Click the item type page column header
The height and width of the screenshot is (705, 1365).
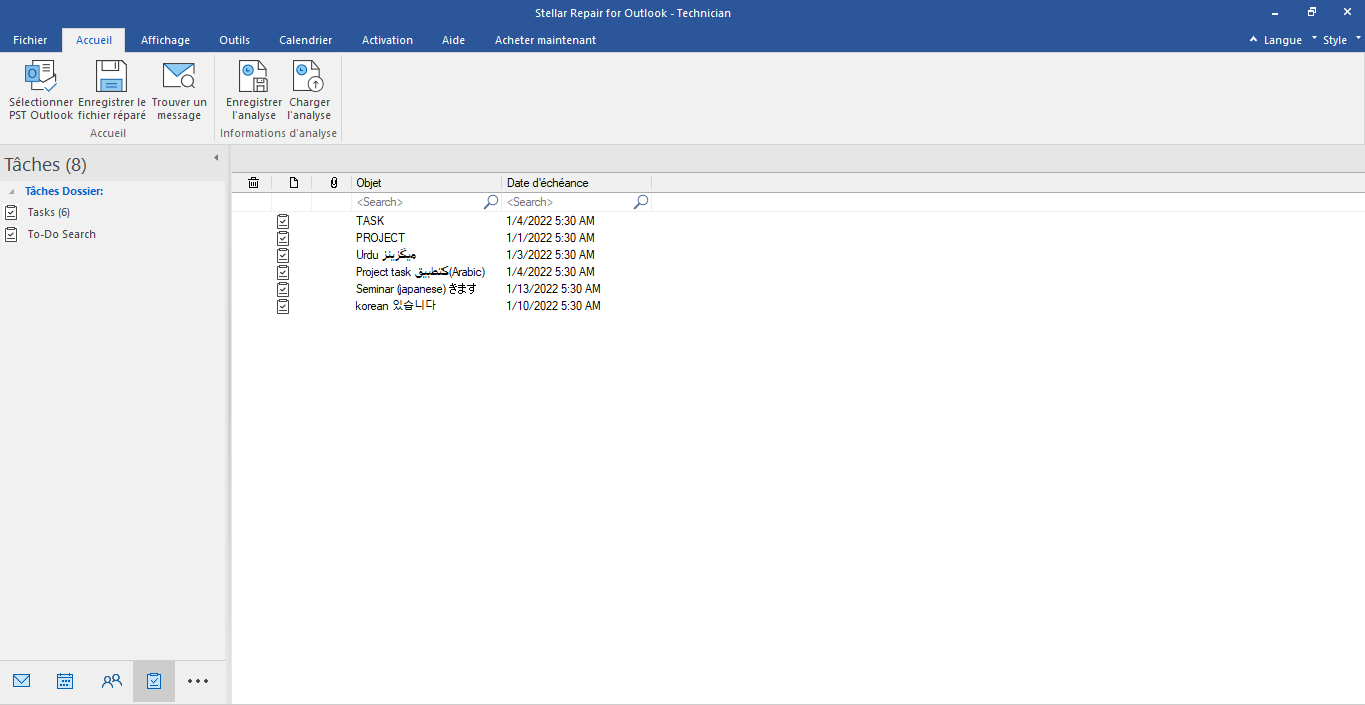293,183
